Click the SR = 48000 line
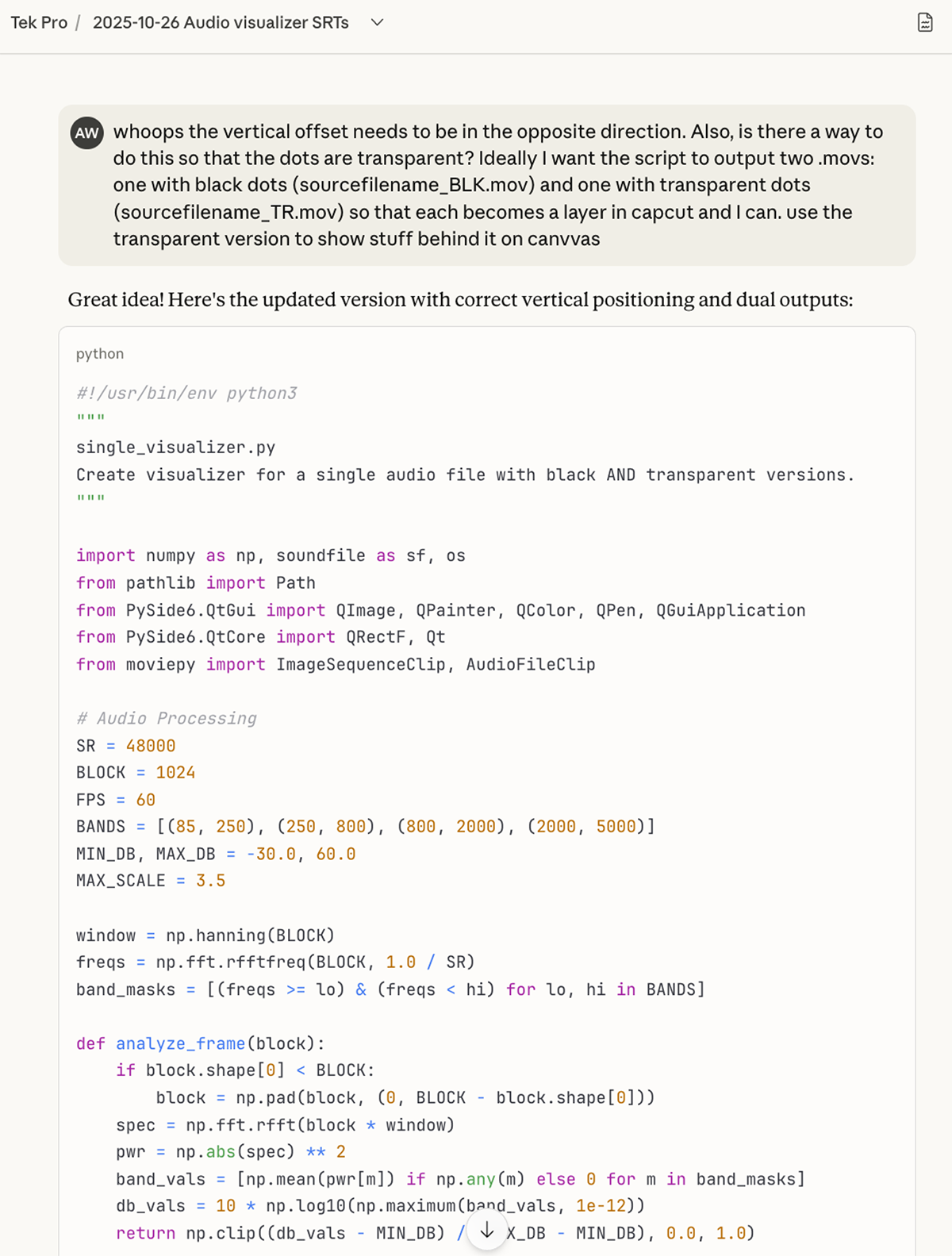This screenshot has width=952, height=1256. (125, 745)
